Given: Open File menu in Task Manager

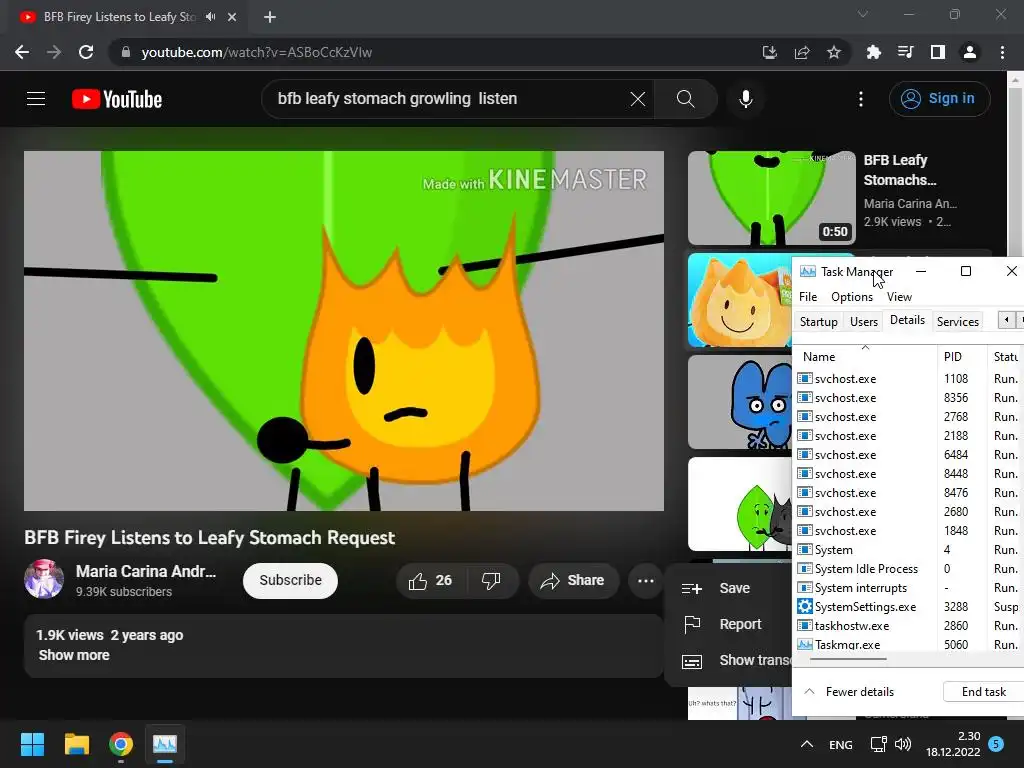Looking at the screenshot, I should [808, 296].
